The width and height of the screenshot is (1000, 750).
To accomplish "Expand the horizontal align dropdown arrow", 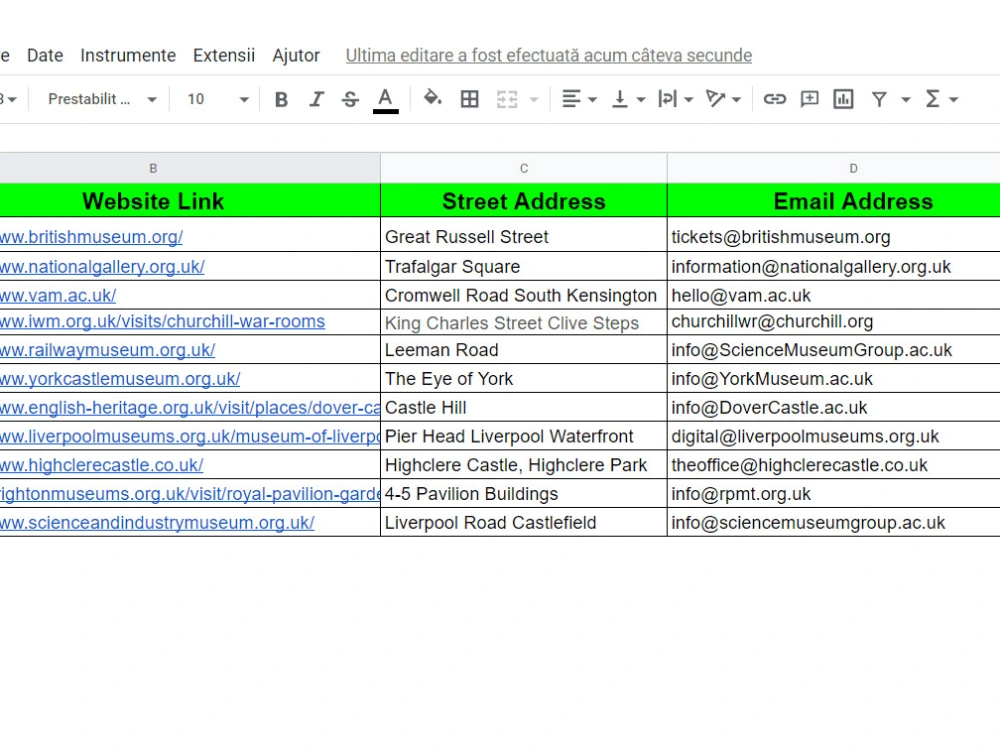I will tap(592, 99).
